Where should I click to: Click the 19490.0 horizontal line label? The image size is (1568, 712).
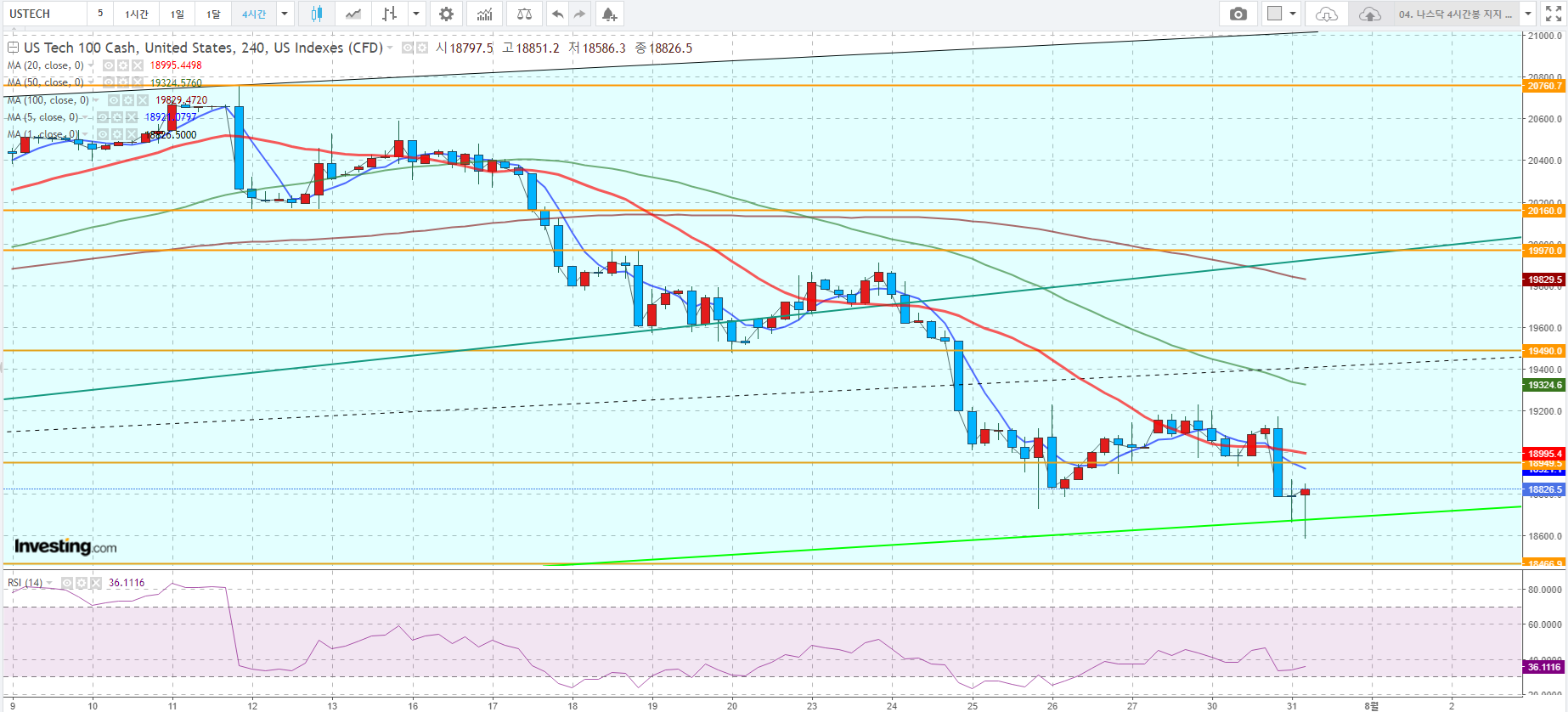pos(1544,351)
